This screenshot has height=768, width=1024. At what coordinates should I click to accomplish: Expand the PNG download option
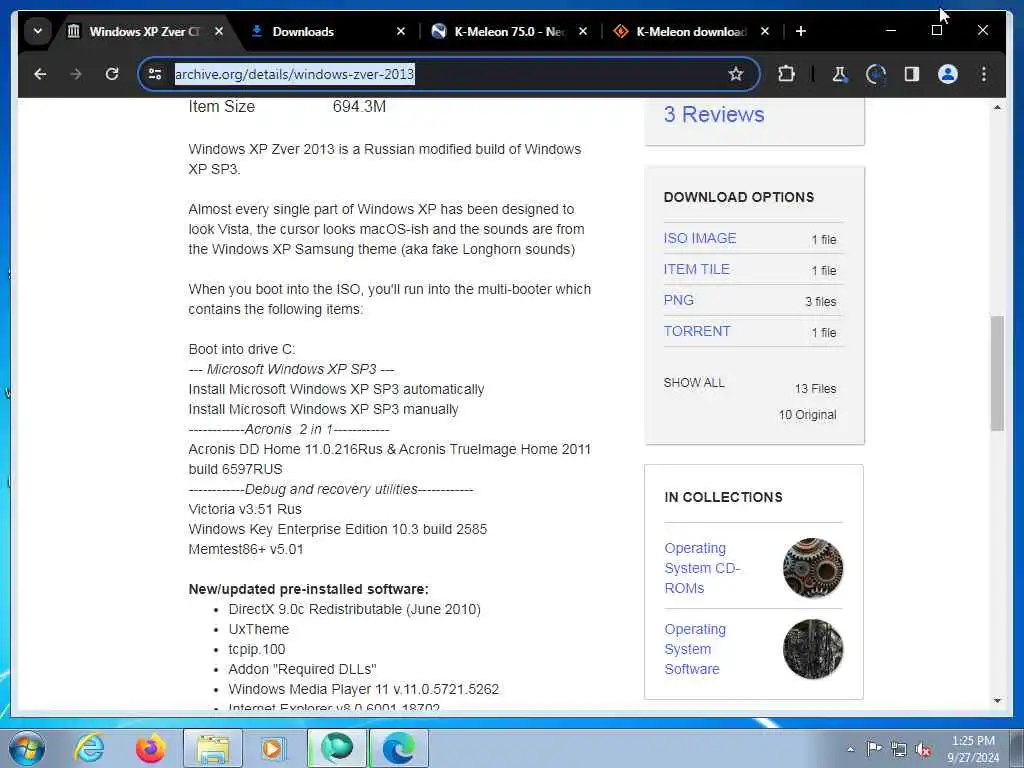tap(679, 300)
